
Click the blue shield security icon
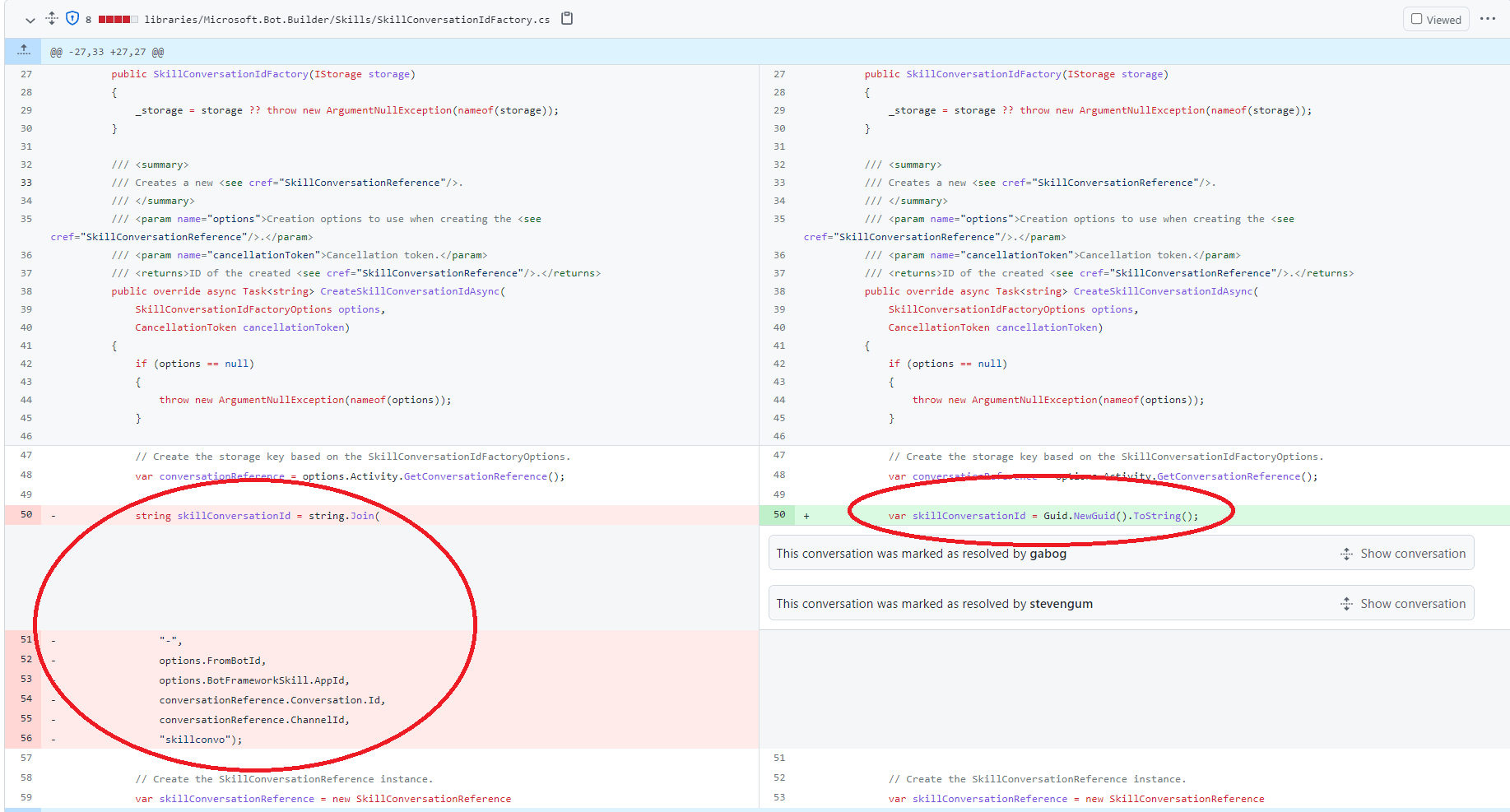click(72, 17)
